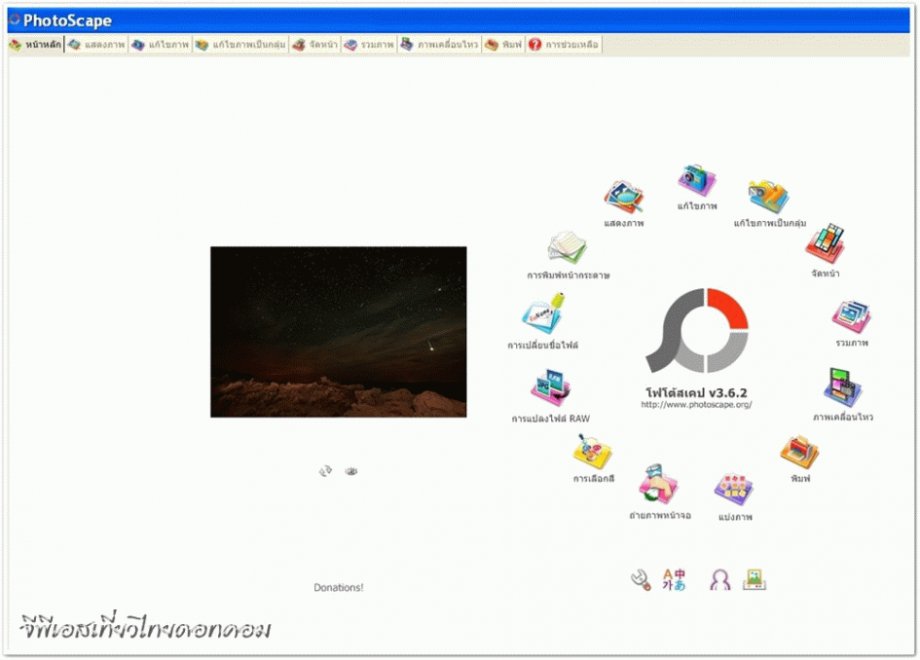920x660 pixels.
Task: Click the Donations! link
Action: pos(338,588)
